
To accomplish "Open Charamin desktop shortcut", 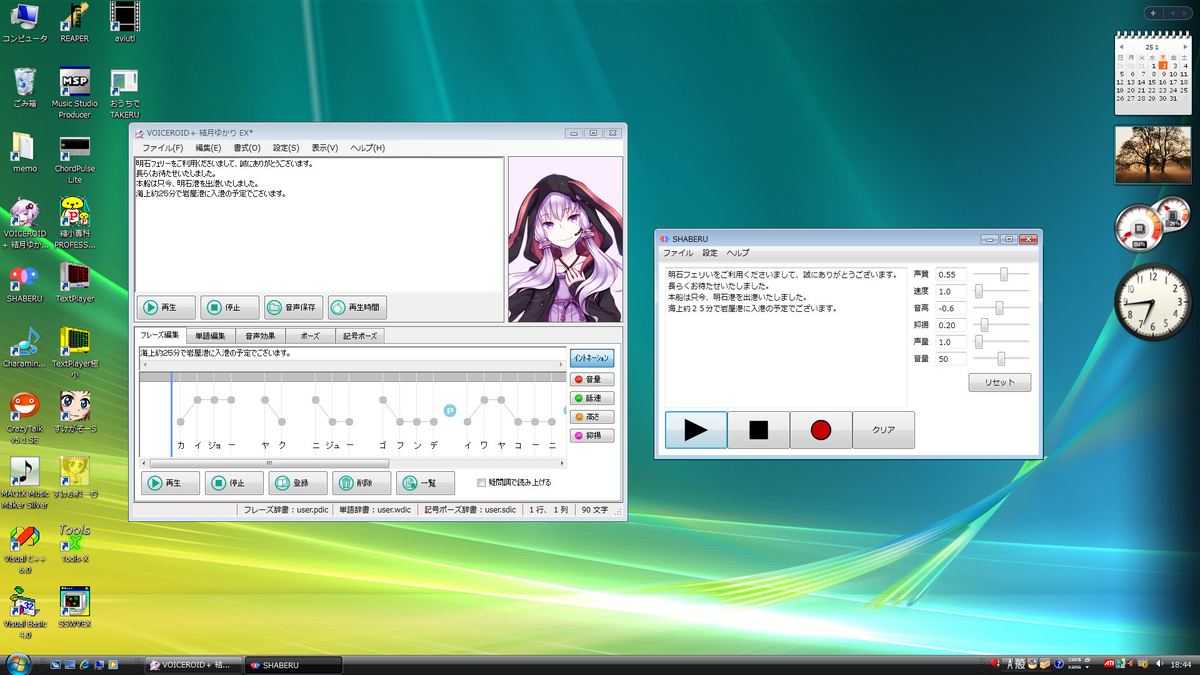I will [x=25, y=347].
